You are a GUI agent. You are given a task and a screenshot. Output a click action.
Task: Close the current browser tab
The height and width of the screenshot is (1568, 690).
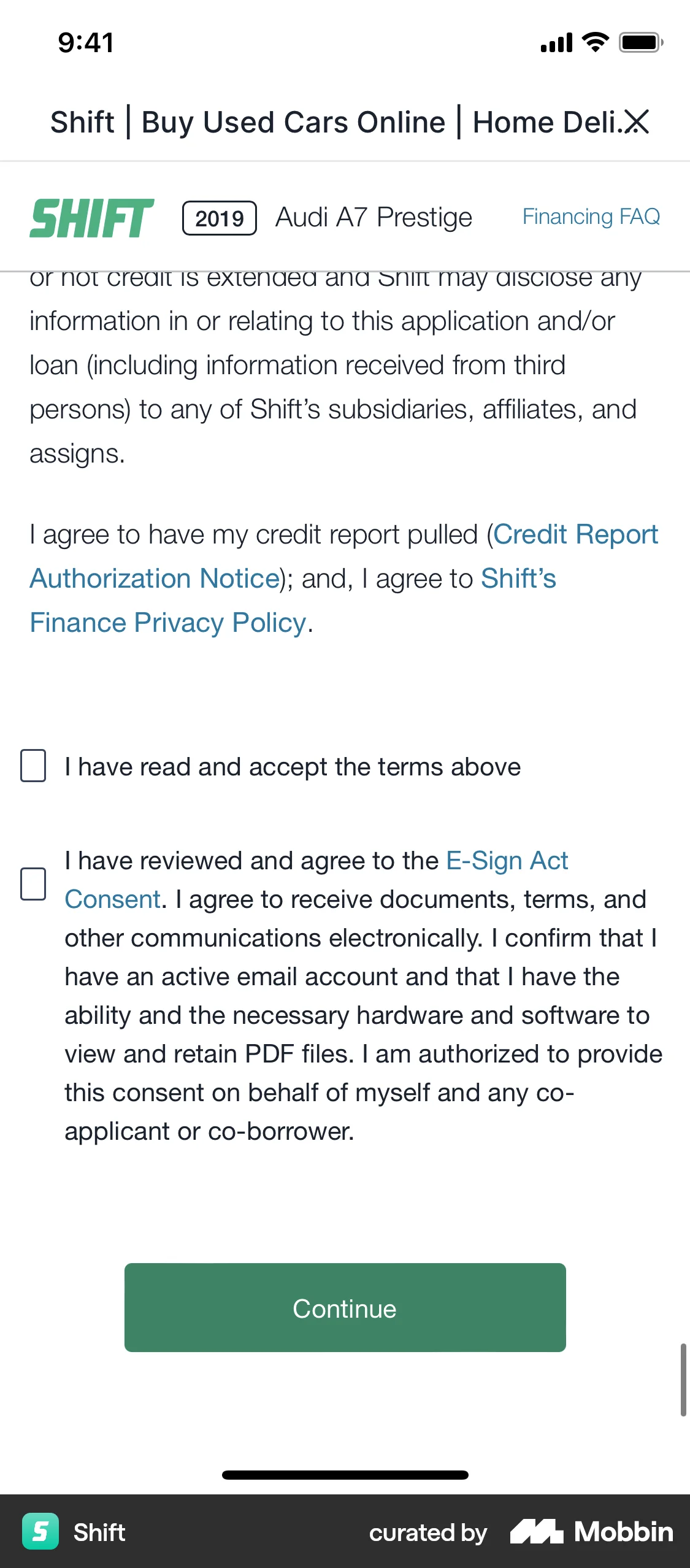[x=636, y=122]
